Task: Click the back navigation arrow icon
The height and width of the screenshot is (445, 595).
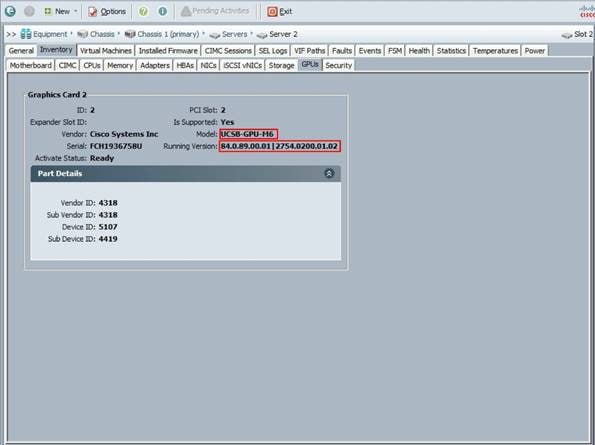Action: [10, 11]
